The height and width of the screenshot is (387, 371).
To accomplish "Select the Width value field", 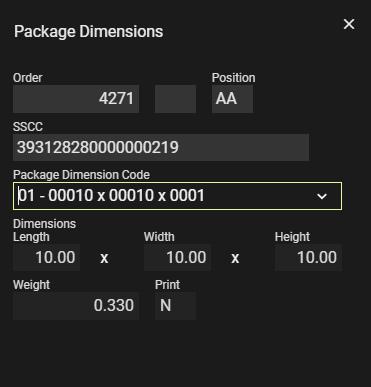I will (177, 257).
